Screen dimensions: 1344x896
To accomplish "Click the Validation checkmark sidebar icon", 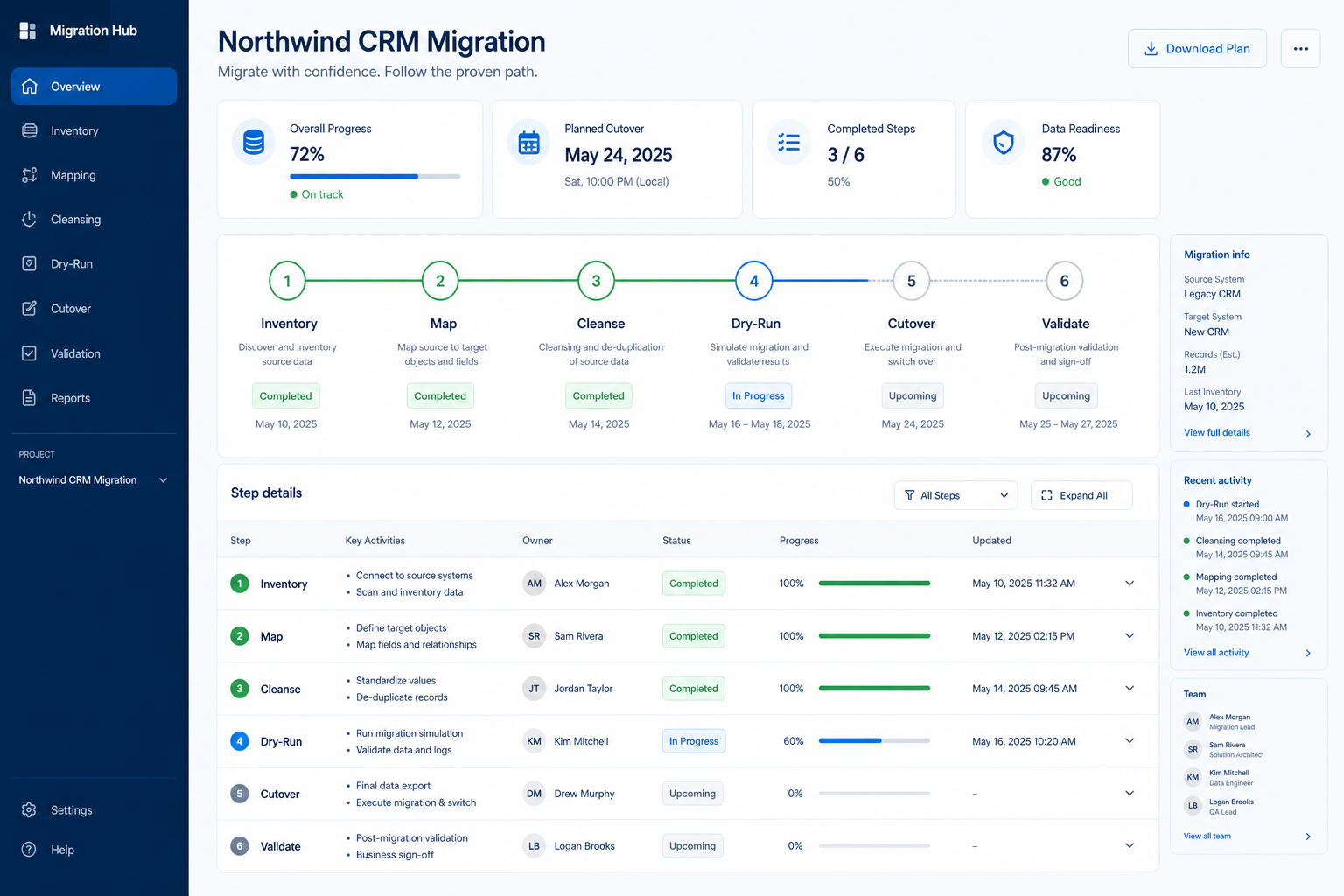I will 30,353.
